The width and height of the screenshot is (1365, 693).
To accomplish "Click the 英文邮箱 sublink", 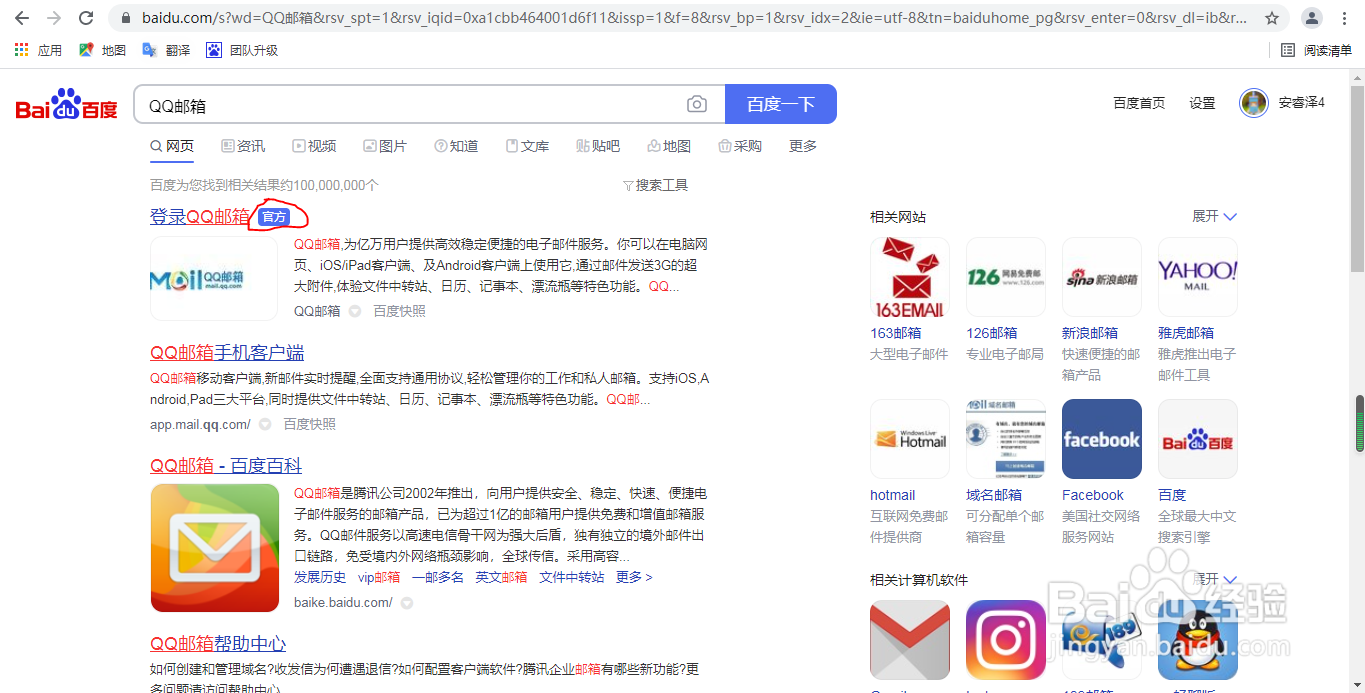I will (x=501, y=577).
